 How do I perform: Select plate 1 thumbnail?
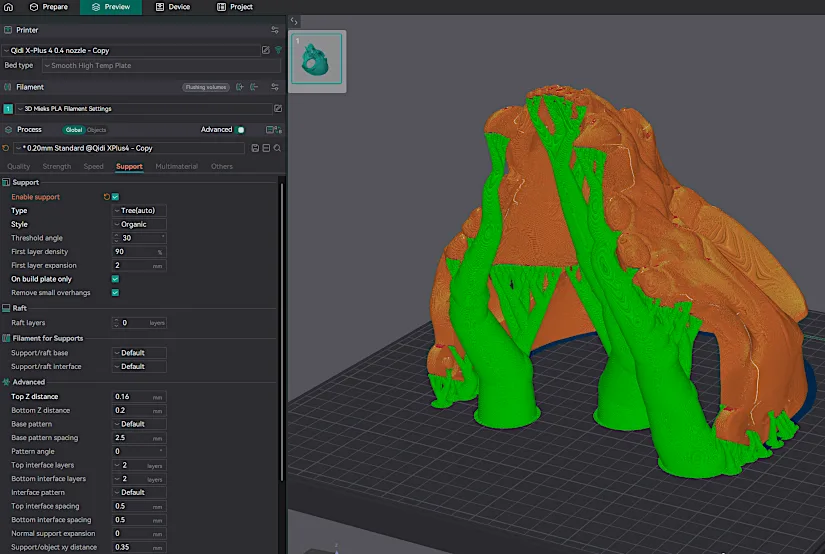coord(317,59)
